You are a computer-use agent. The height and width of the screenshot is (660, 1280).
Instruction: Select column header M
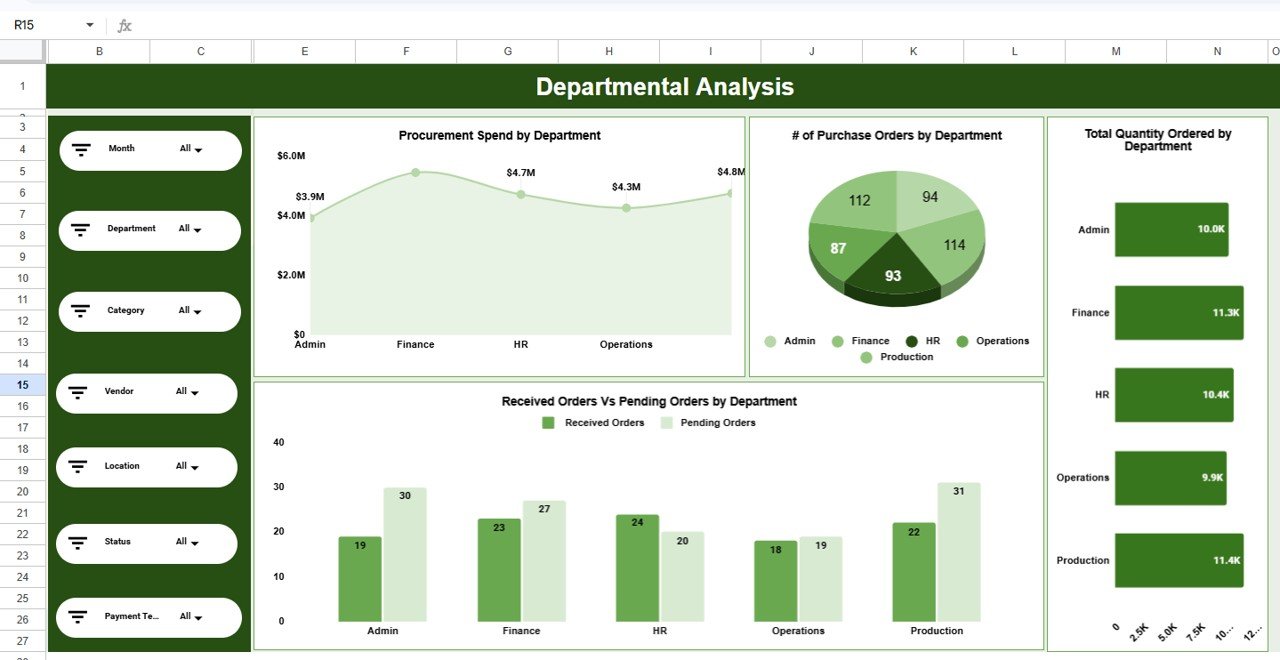tap(1115, 50)
